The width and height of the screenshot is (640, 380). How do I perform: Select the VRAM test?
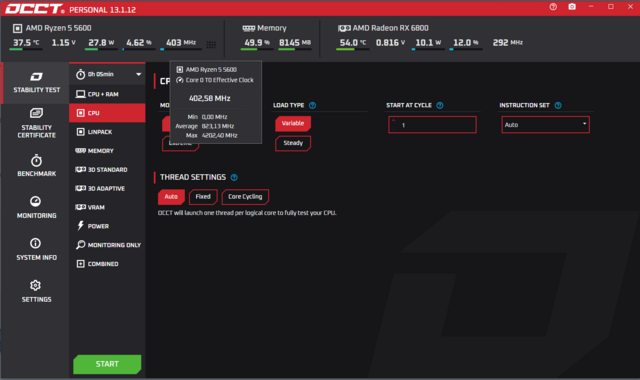107,207
